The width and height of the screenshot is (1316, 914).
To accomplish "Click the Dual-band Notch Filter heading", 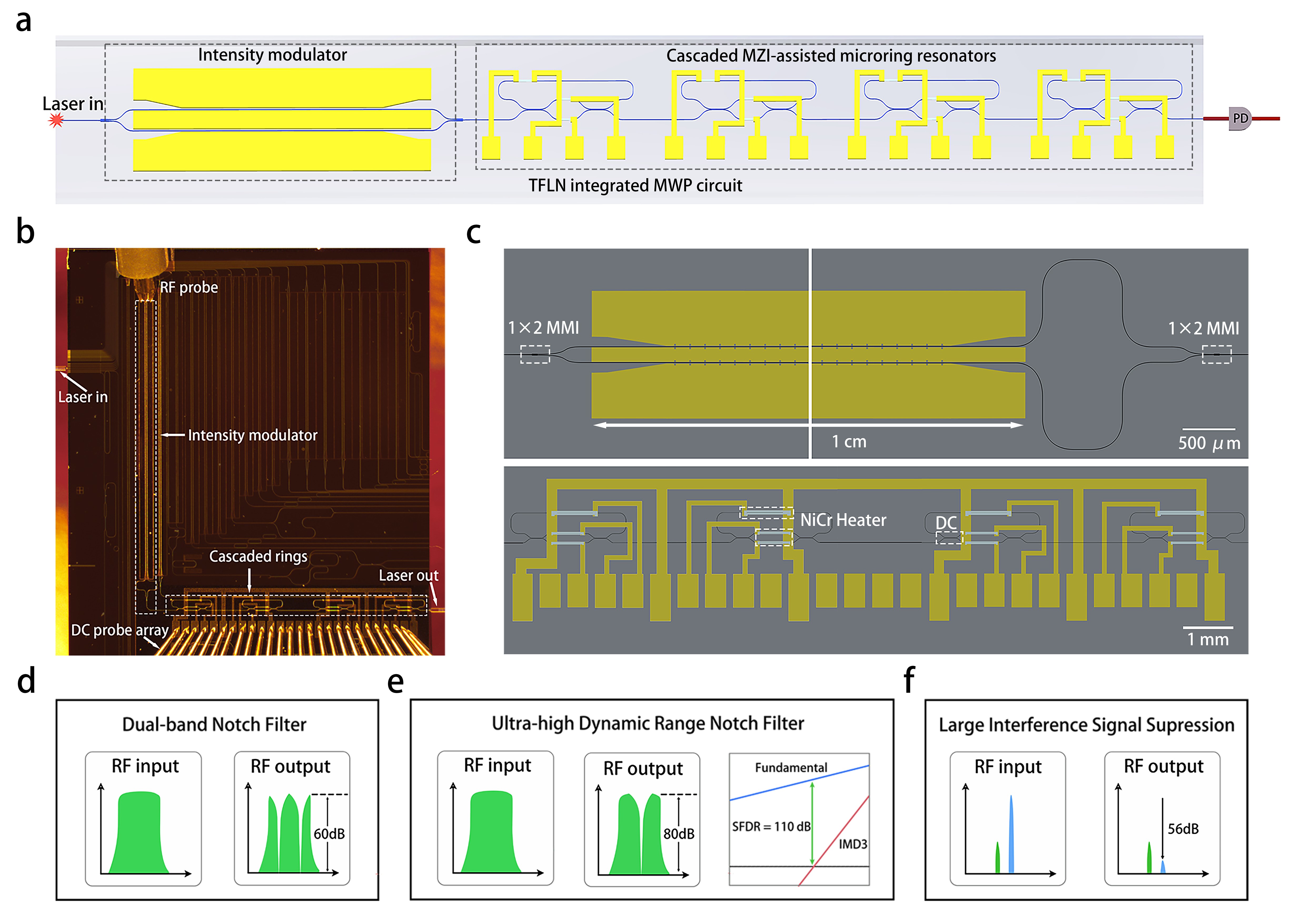I will 214,724.
